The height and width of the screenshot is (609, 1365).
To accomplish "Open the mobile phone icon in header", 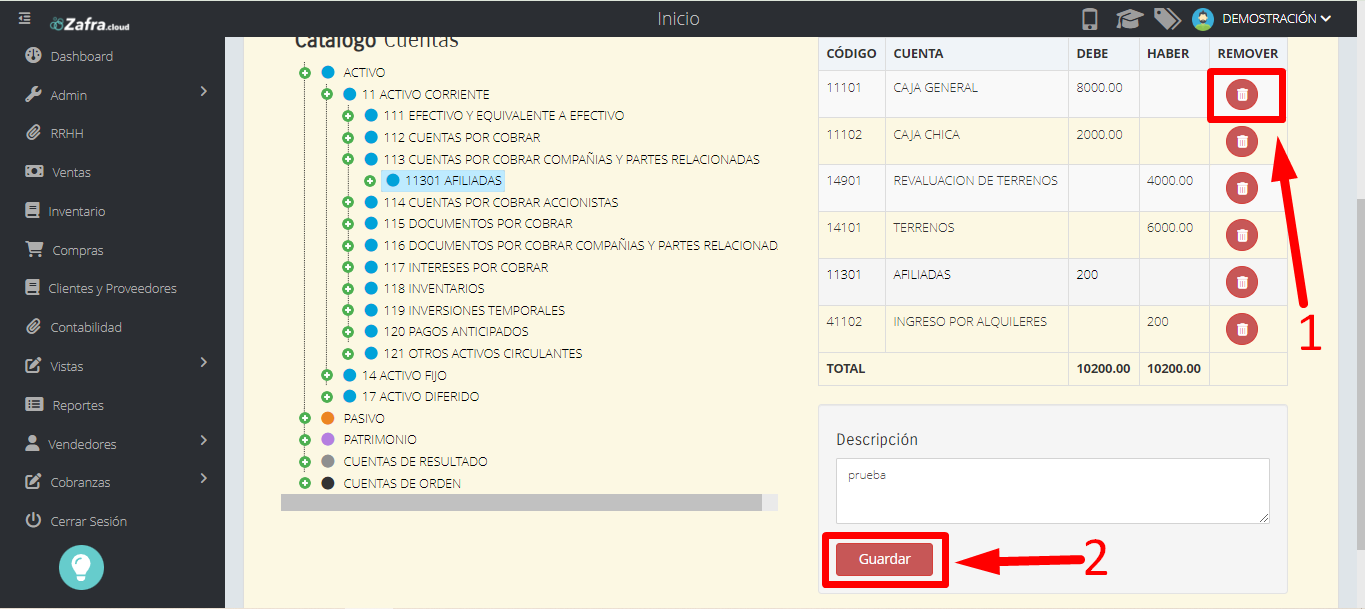I will click(x=1091, y=19).
